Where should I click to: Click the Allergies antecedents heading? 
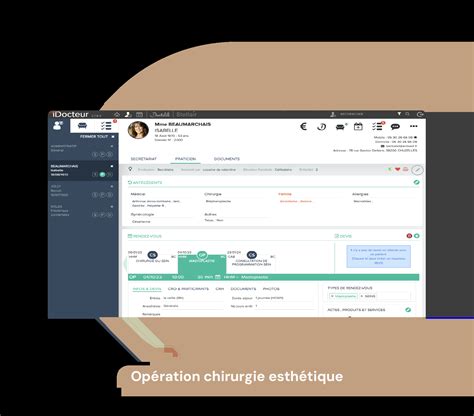360,194
